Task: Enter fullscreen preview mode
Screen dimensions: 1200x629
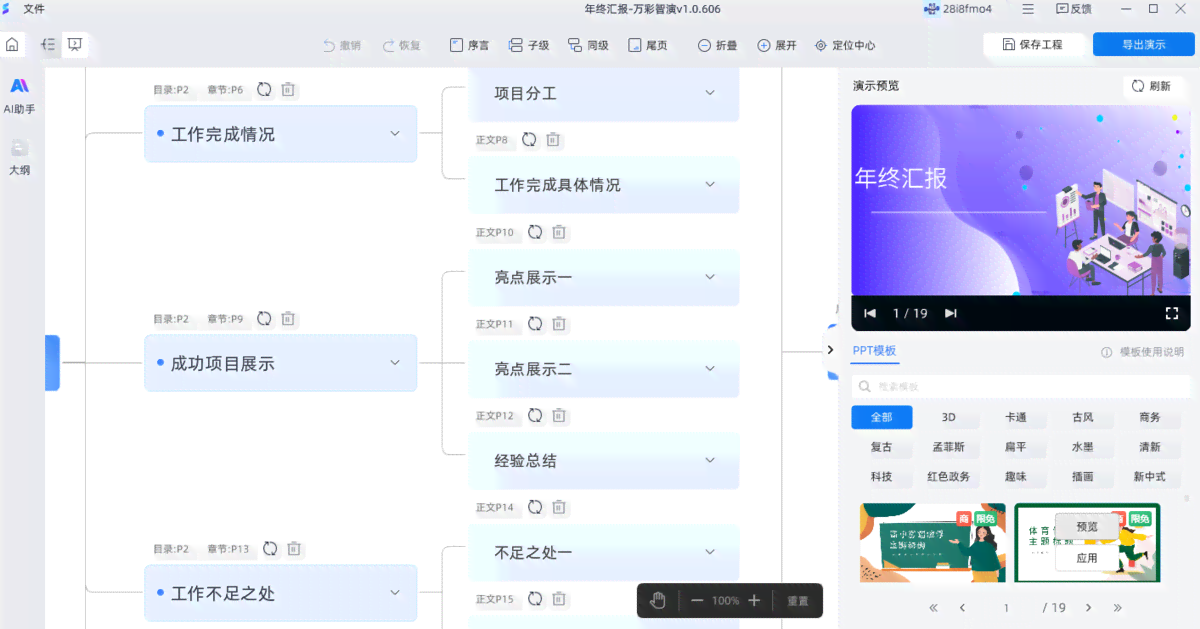Action: (1172, 313)
